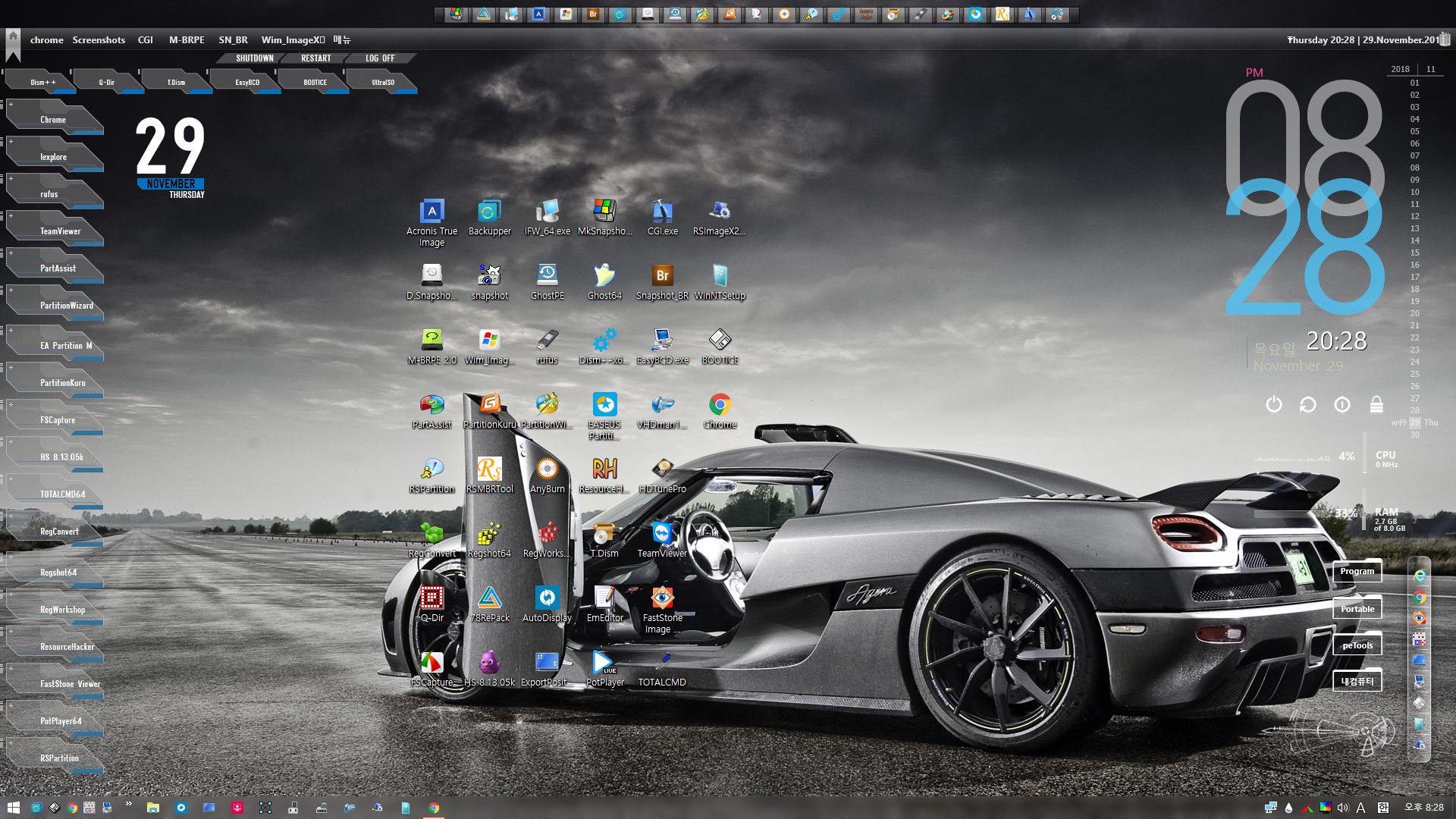
Task: Expand the plus marker above the PartAssist sidebar item
Action: pyautogui.click(x=11, y=253)
